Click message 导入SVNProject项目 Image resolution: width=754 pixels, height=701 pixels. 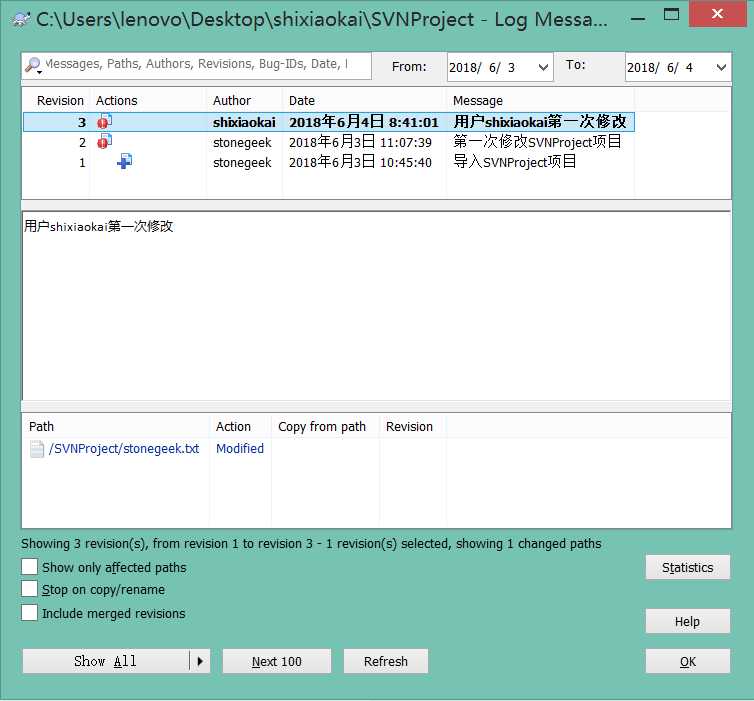pos(515,162)
